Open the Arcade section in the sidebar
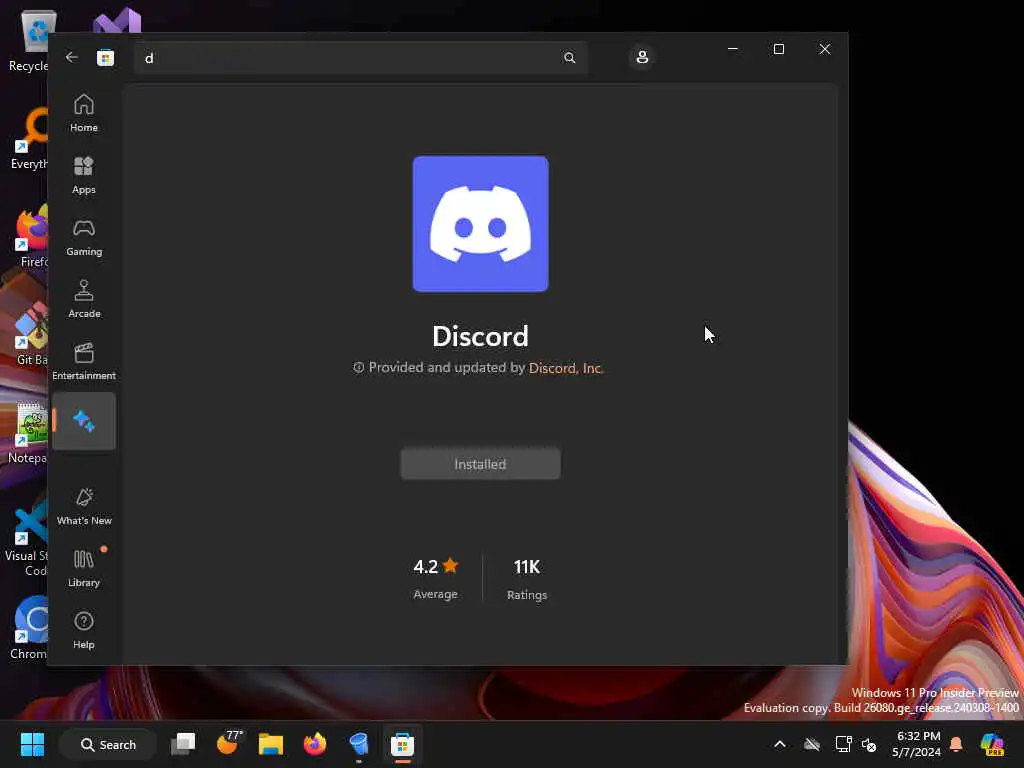Image resolution: width=1024 pixels, height=768 pixels. click(84, 299)
